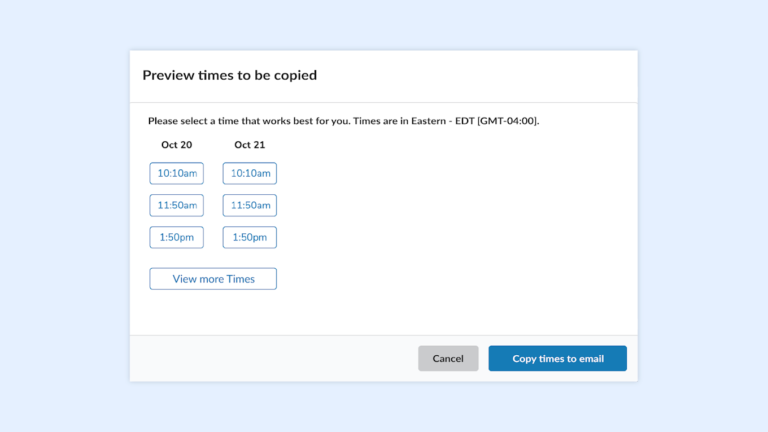
Task: Choose the 11:50am slot under Oct 21
Action: pos(250,205)
